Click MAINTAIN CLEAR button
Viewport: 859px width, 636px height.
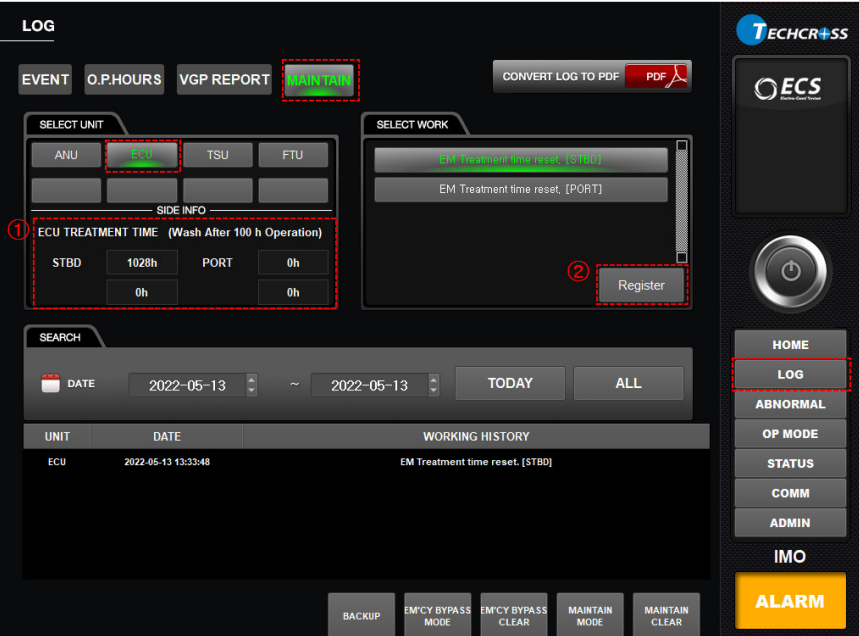point(666,616)
